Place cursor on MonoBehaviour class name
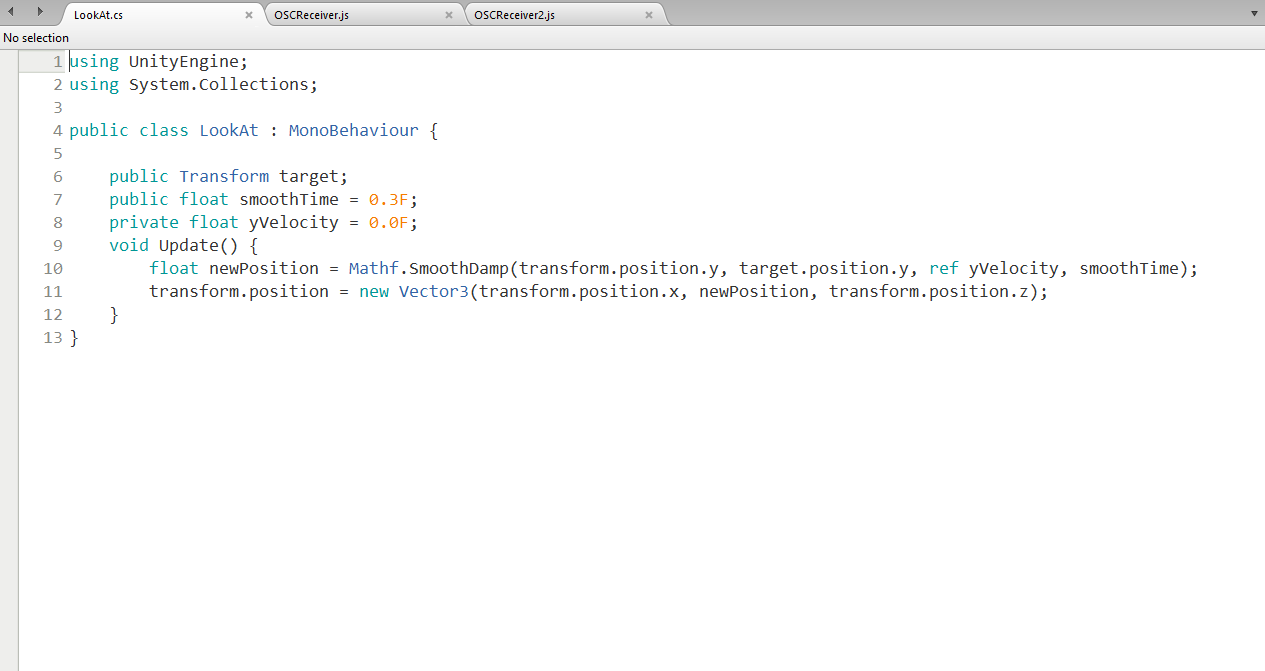 [x=353, y=131]
